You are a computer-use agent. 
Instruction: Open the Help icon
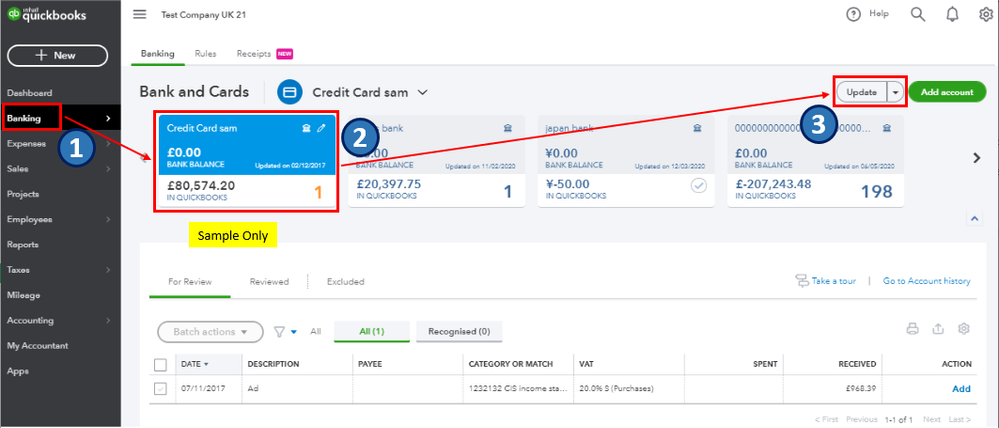[853, 15]
